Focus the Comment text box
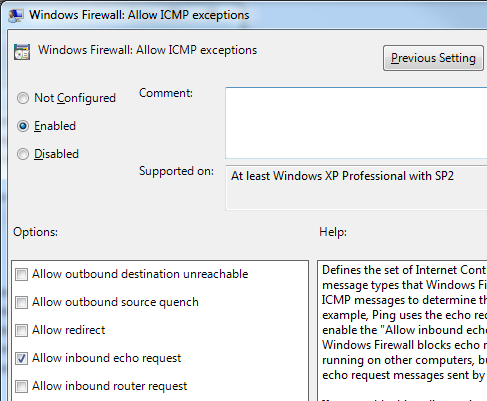This screenshot has width=487, height=401. click(x=356, y=123)
